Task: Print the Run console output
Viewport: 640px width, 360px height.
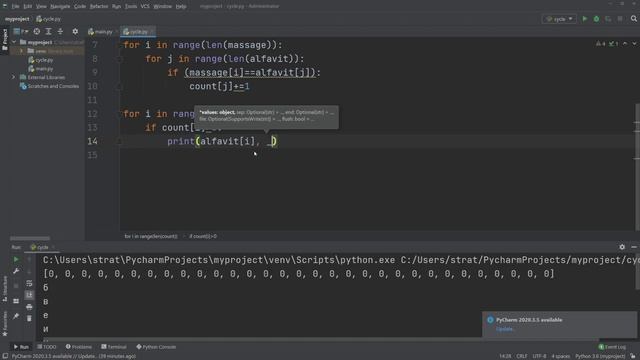Action: (29, 307)
